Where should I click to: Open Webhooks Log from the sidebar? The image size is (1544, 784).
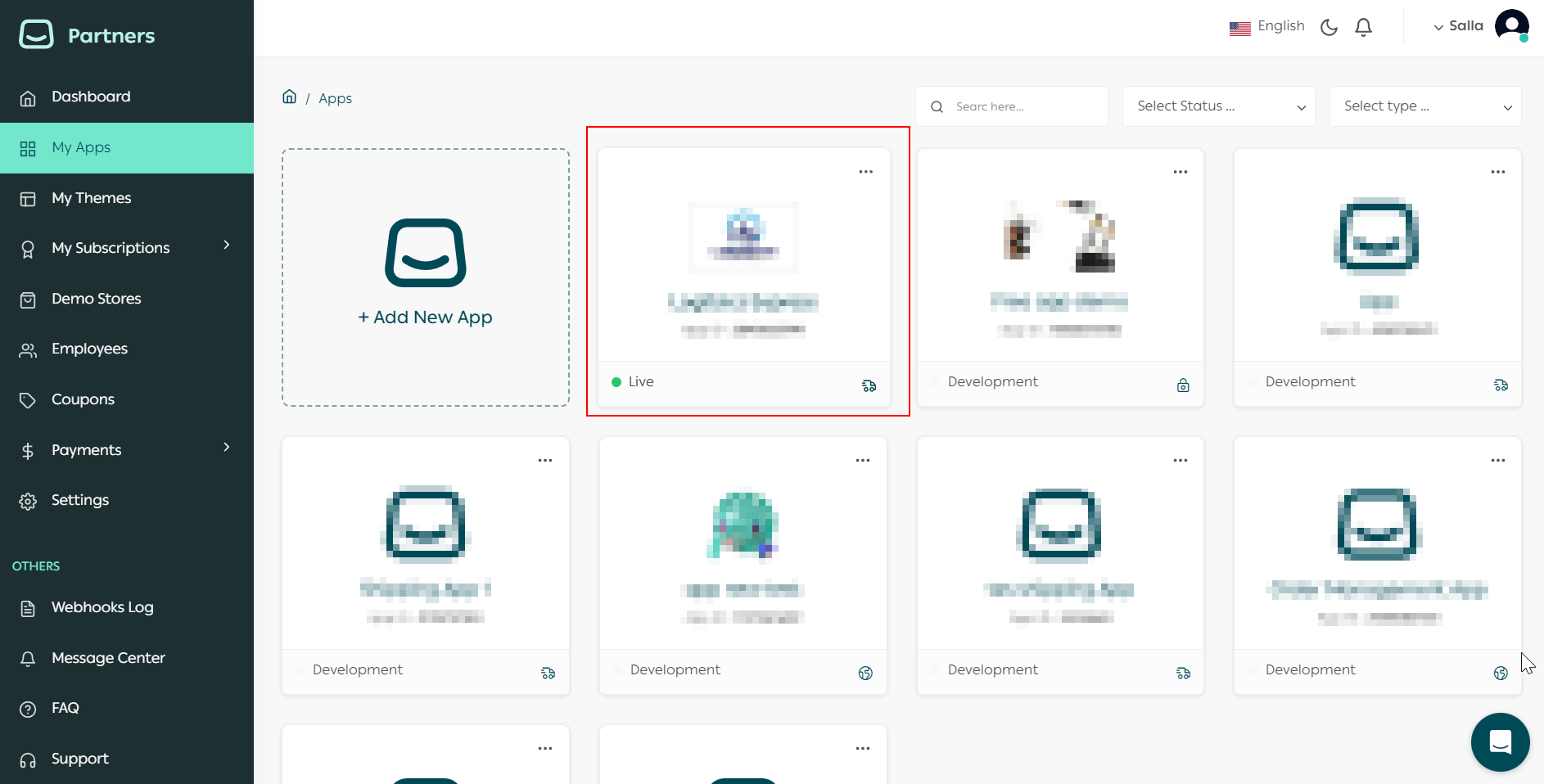pyautogui.click(x=102, y=607)
